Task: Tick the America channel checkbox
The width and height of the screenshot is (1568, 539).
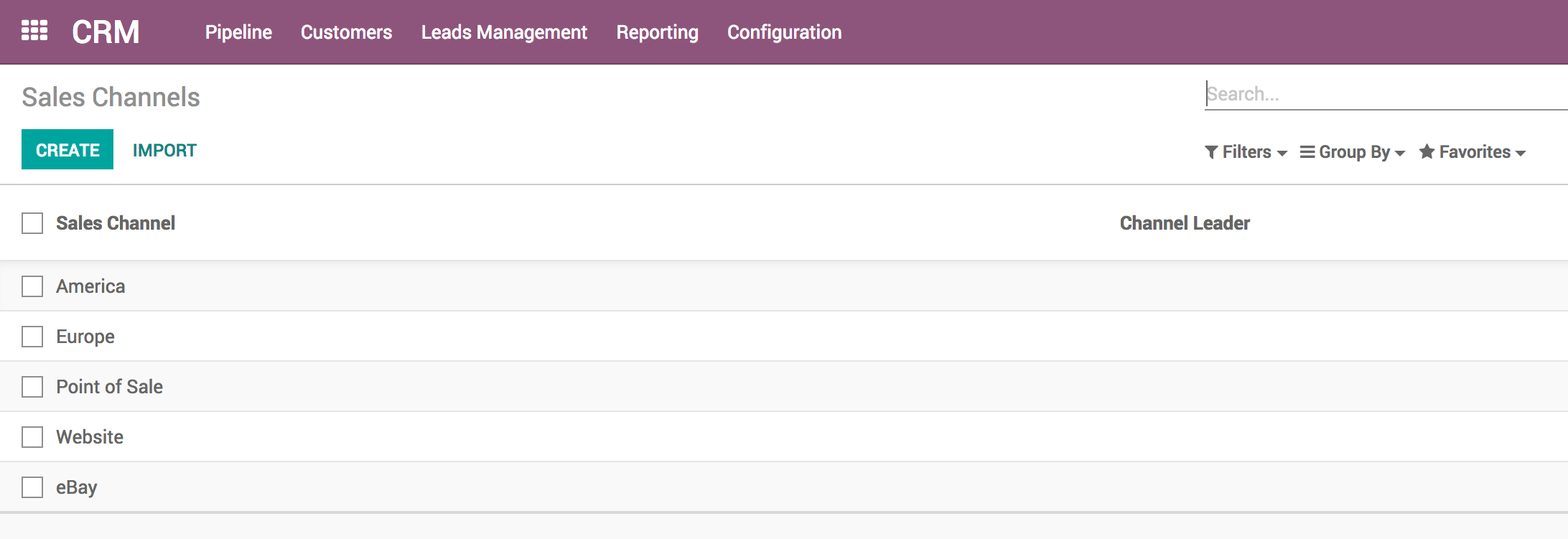Action: pyautogui.click(x=32, y=286)
